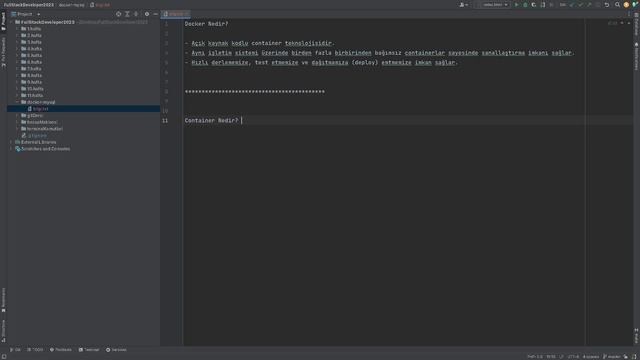Expand the 1.hafta folder
640x360 pixels.
pyautogui.click(x=17, y=29)
